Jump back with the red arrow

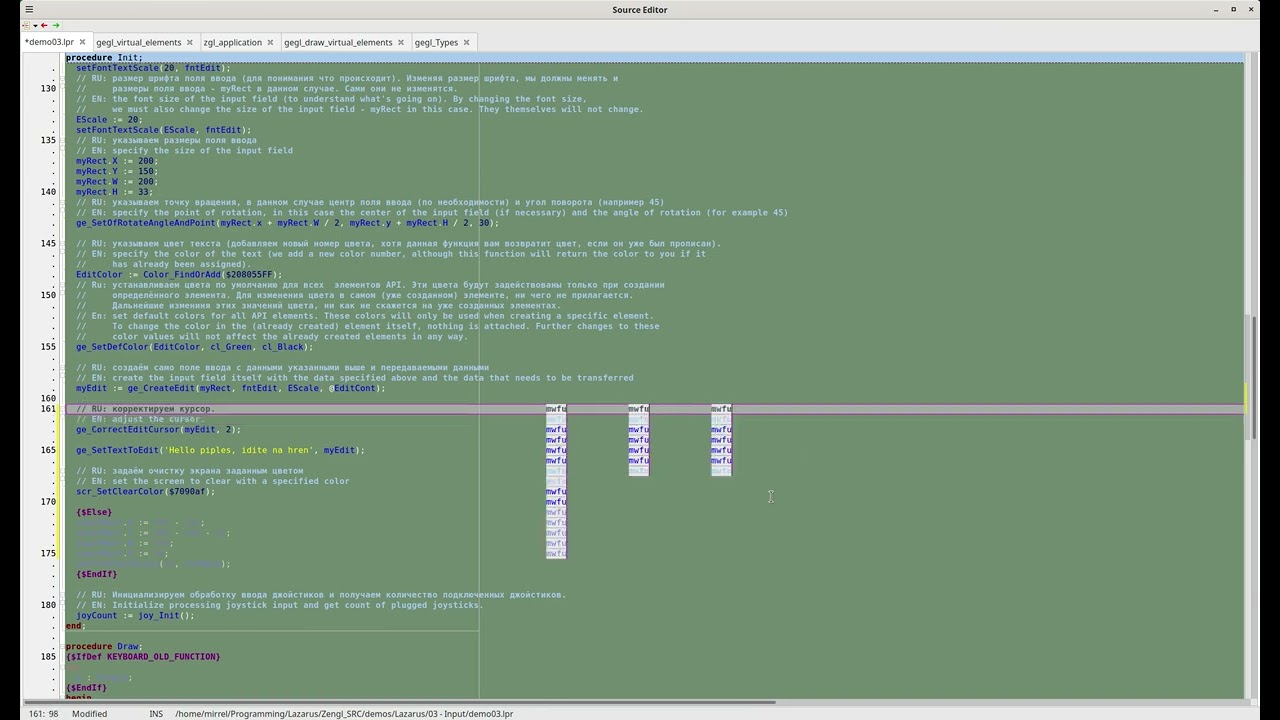(44, 25)
